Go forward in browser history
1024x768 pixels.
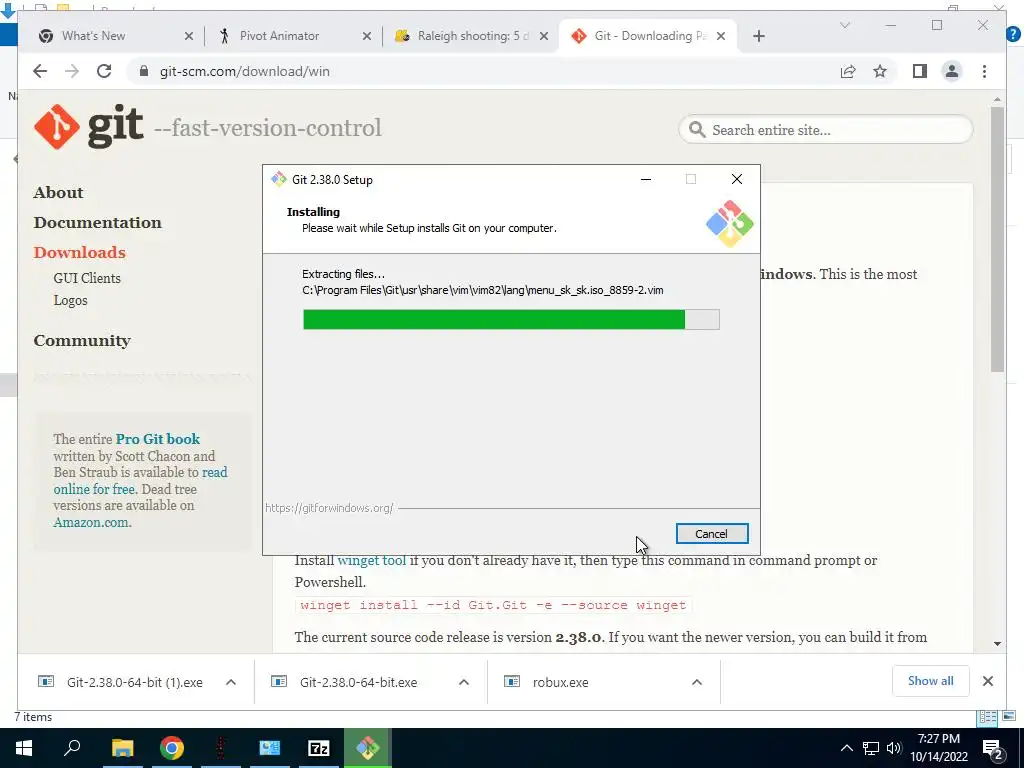click(x=72, y=71)
